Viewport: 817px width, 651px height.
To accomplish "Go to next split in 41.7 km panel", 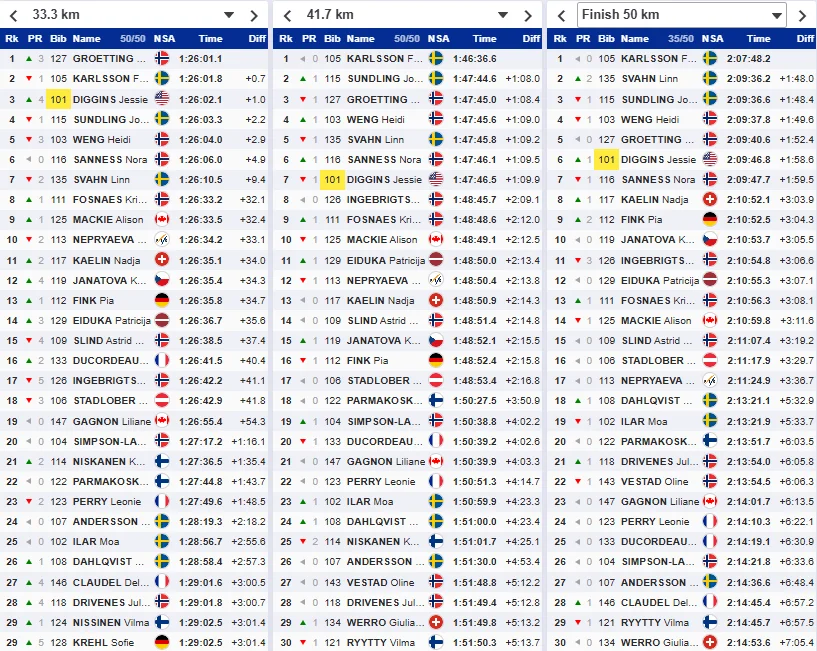I will pos(528,16).
